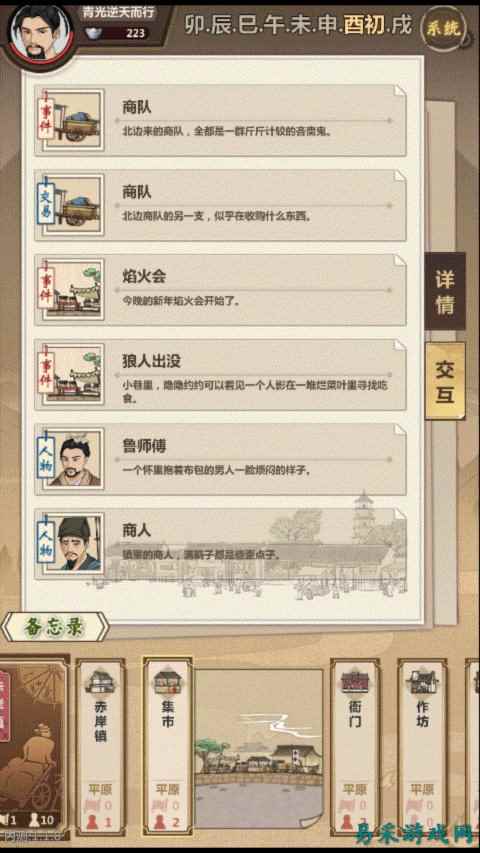Screen dimensions: 480x853
Task: Open the rickshaw traveler card
Action: click(x=34, y=744)
